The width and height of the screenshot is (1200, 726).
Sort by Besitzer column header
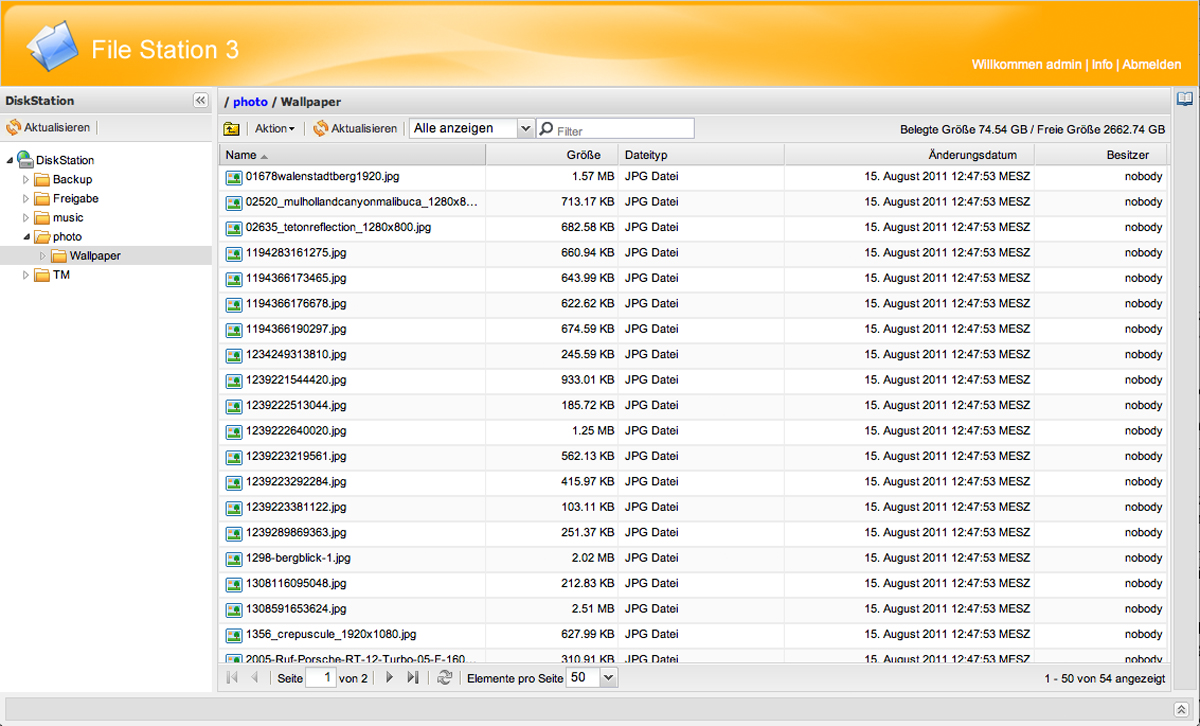1100,155
